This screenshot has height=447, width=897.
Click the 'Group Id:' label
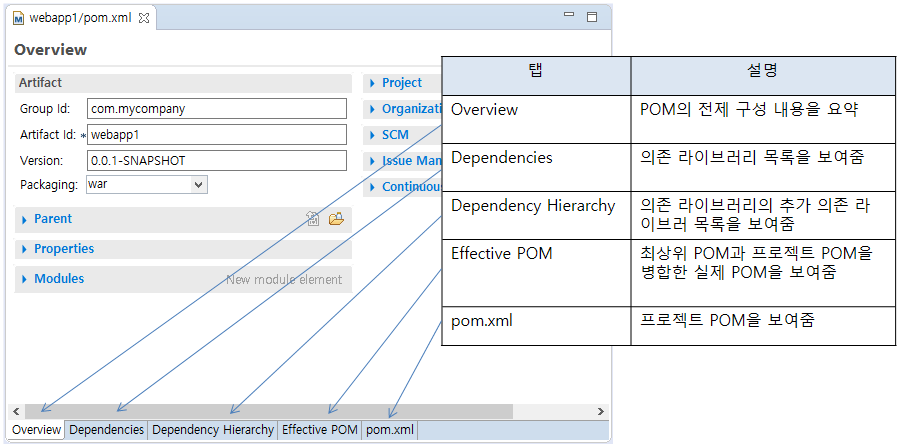(x=45, y=109)
